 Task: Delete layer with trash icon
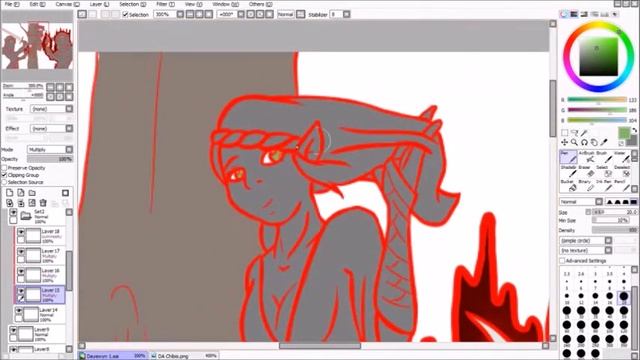(x=43, y=203)
